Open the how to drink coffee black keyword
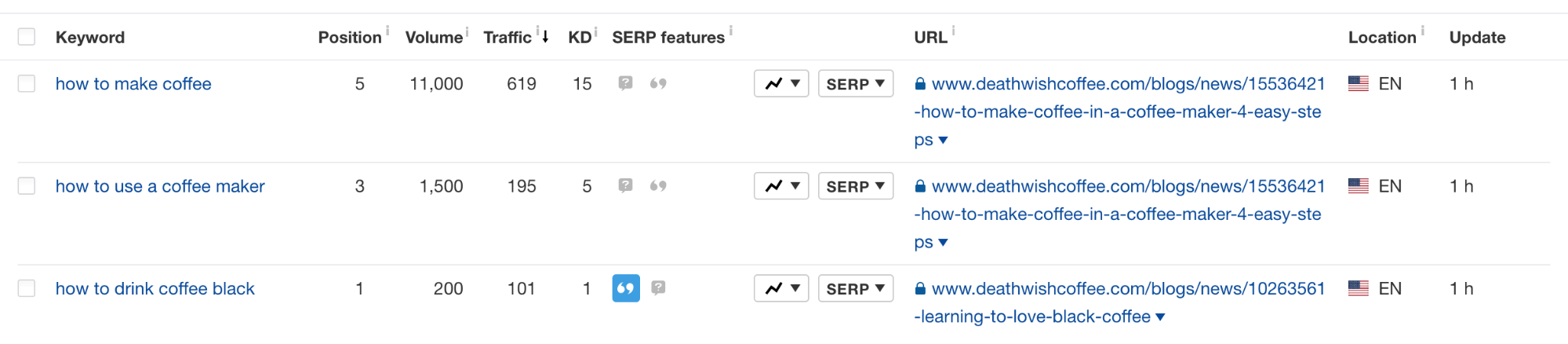Image resolution: width=1568 pixels, height=344 pixels. (155, 288)
